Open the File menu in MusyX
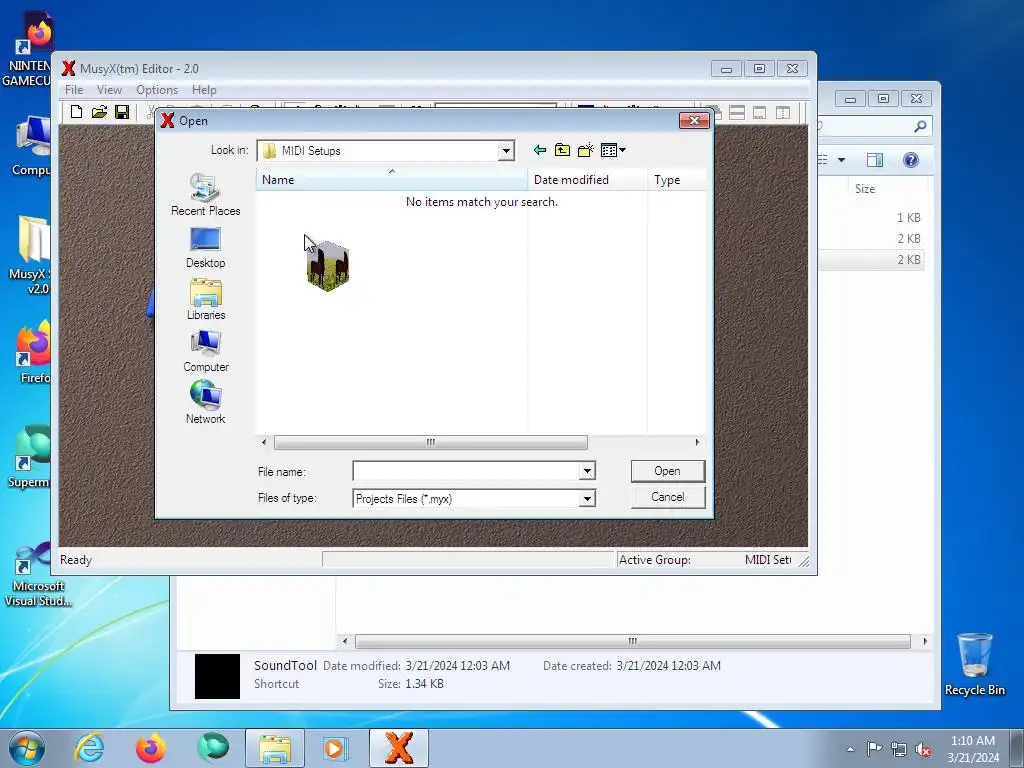This screenshot has width=1024, height=768. [74, 89]
